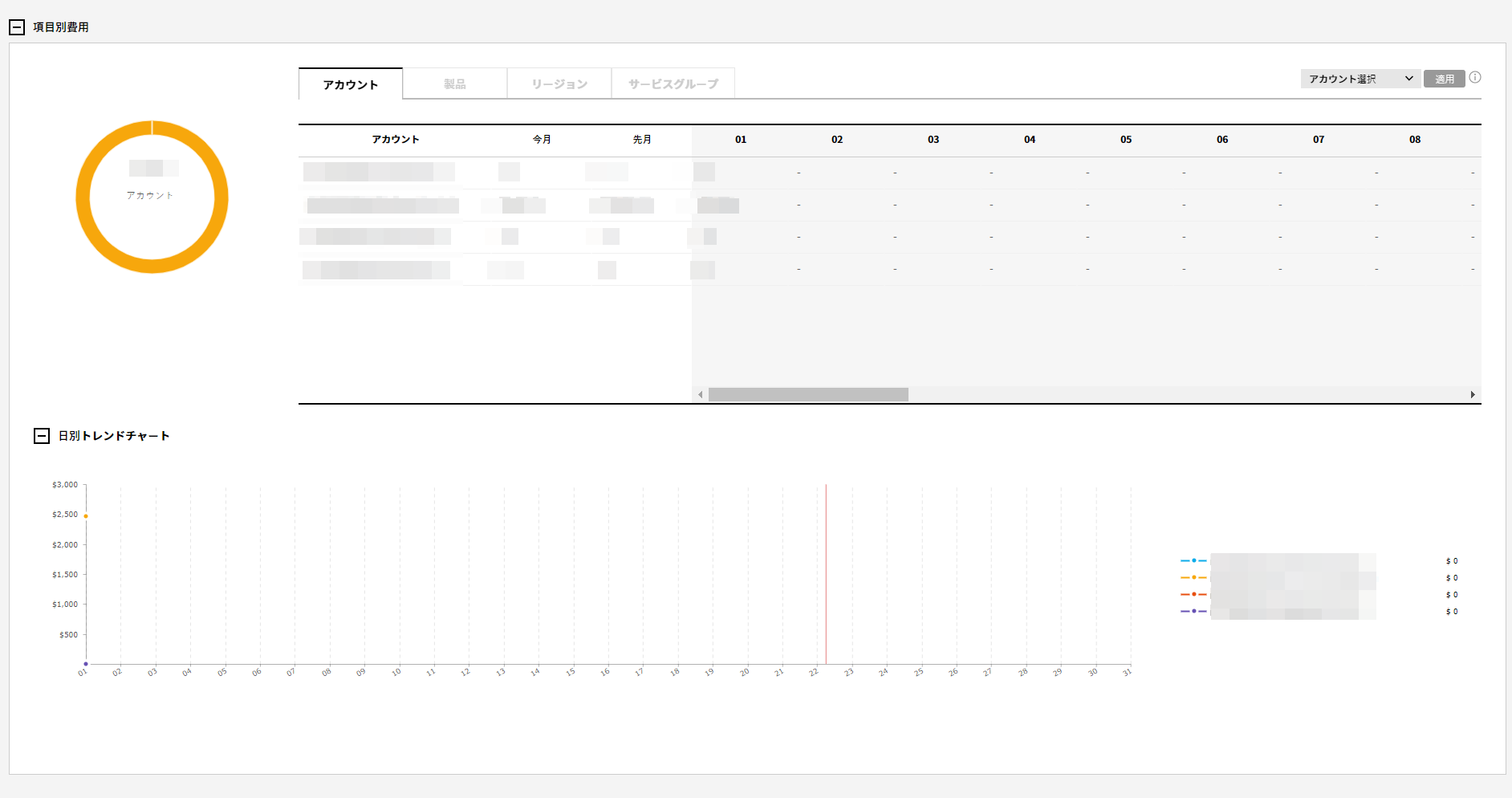
Task: Select the アカウント tab
Action: click(351, 84)
